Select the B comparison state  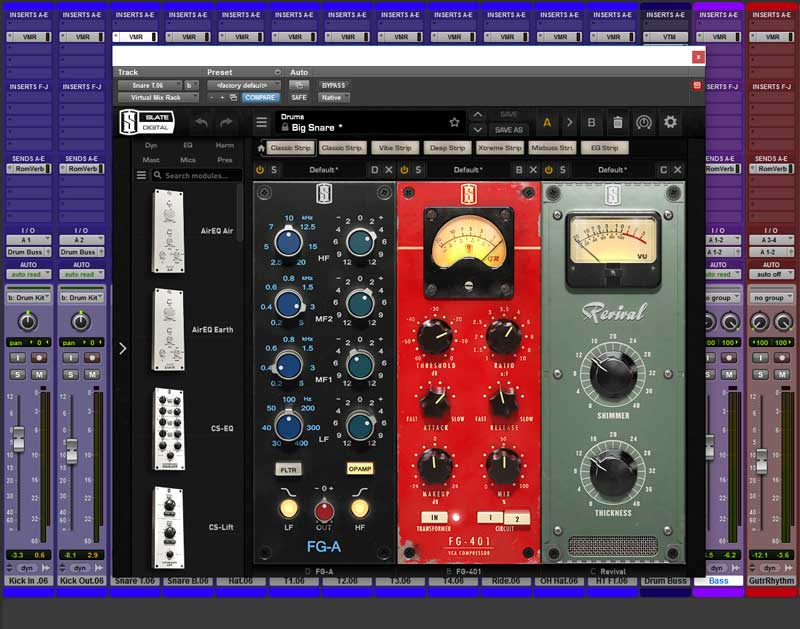point(591,122)
